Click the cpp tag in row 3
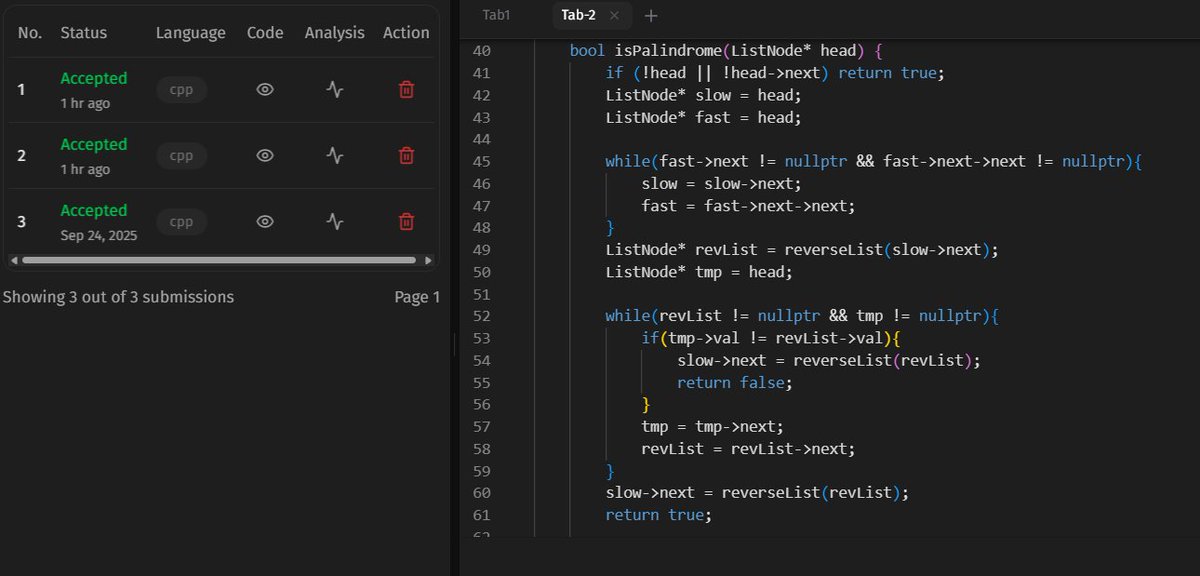This screenshot has width=1200, height=576. coord(181,221)
